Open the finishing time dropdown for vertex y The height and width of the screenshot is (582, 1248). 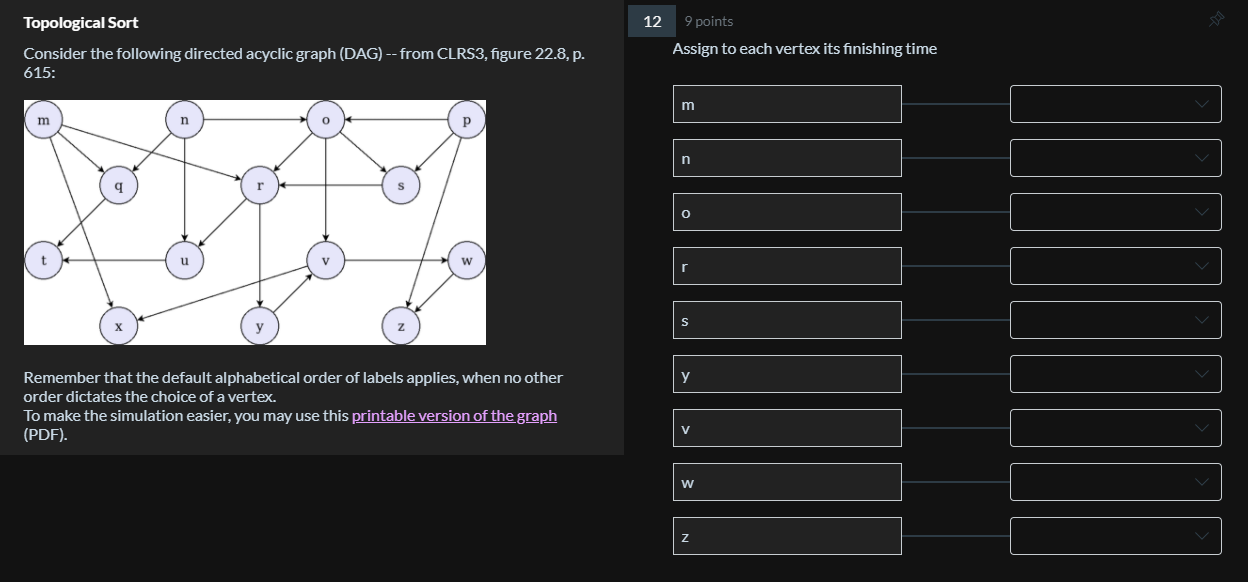[1116, 373]
